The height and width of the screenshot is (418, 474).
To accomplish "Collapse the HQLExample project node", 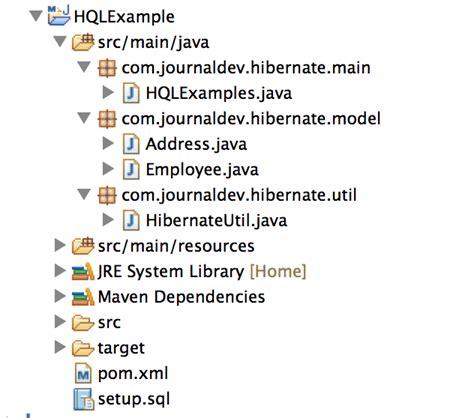I will [36, 16].
